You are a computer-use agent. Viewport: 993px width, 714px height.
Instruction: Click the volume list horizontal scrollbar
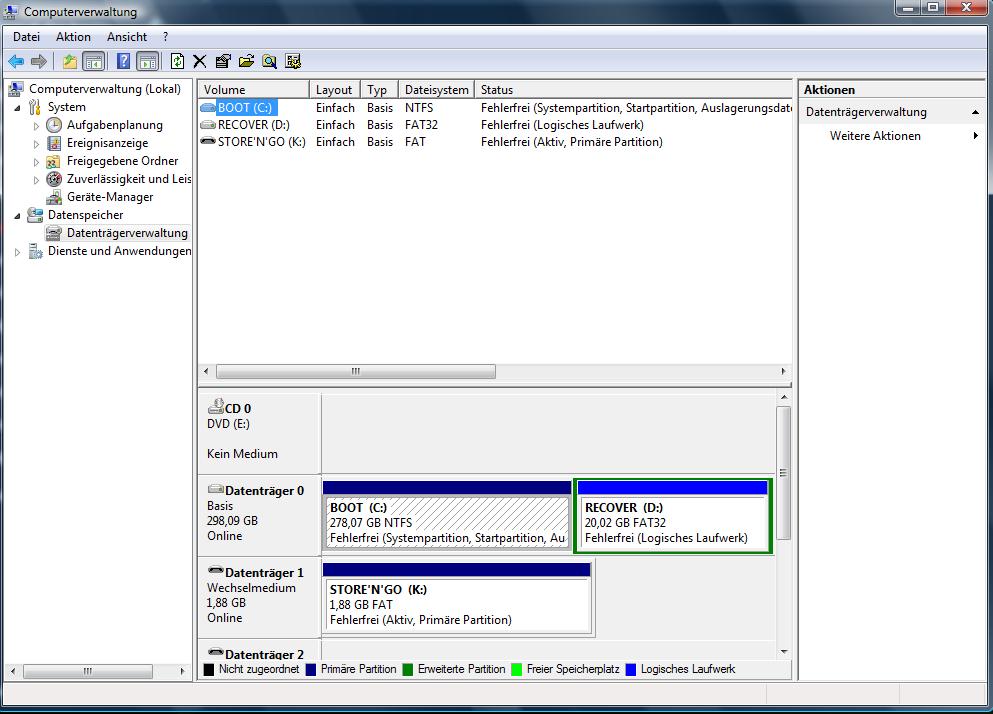point(355,371)
